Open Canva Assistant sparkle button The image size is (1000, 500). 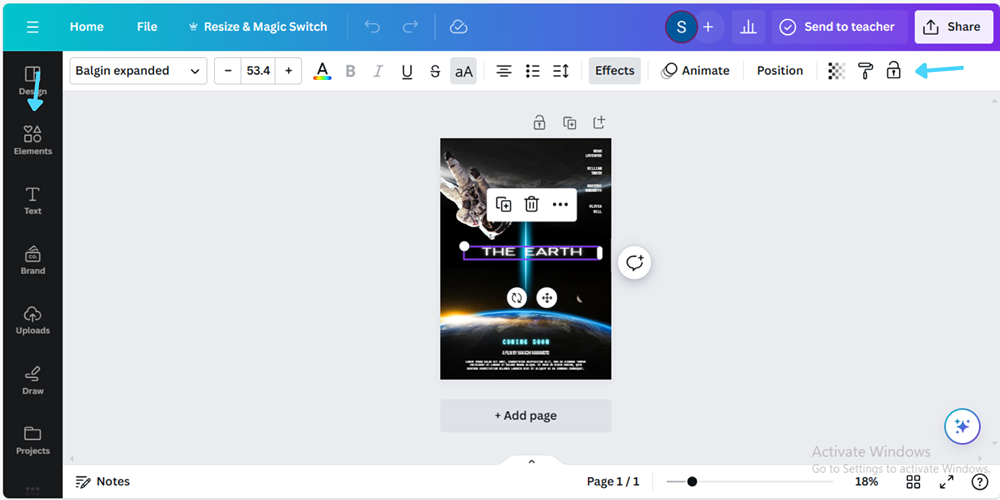962,427
